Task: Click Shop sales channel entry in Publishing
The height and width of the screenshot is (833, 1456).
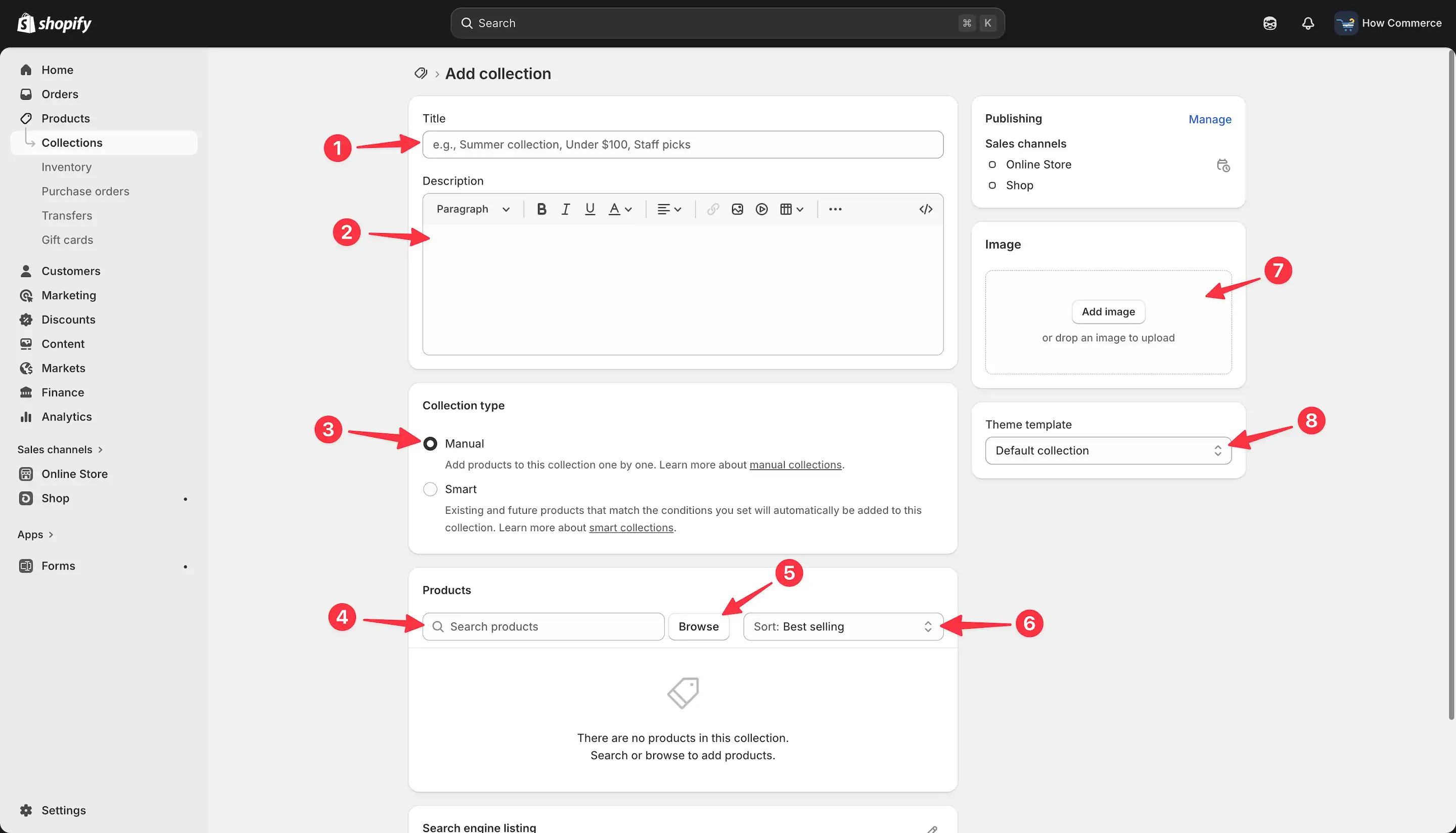Action: click(x=1019, y=186)
